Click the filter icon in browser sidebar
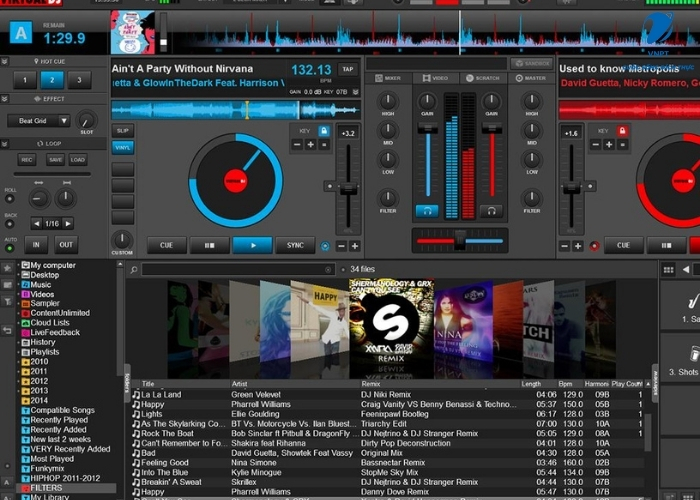This screenshot has height=500, width=700. 7,302
